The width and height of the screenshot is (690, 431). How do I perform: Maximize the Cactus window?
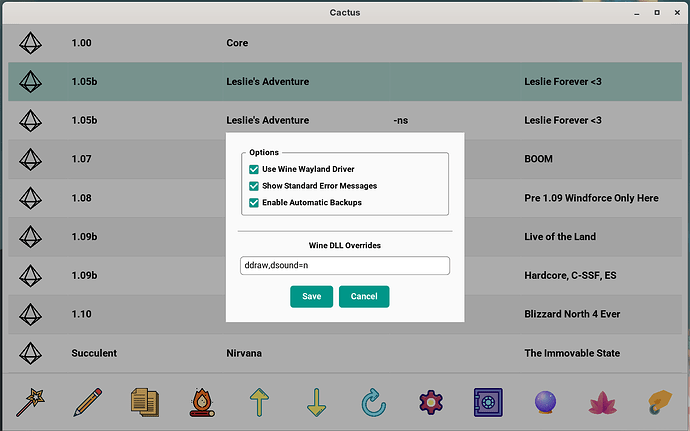pos(657,13)
